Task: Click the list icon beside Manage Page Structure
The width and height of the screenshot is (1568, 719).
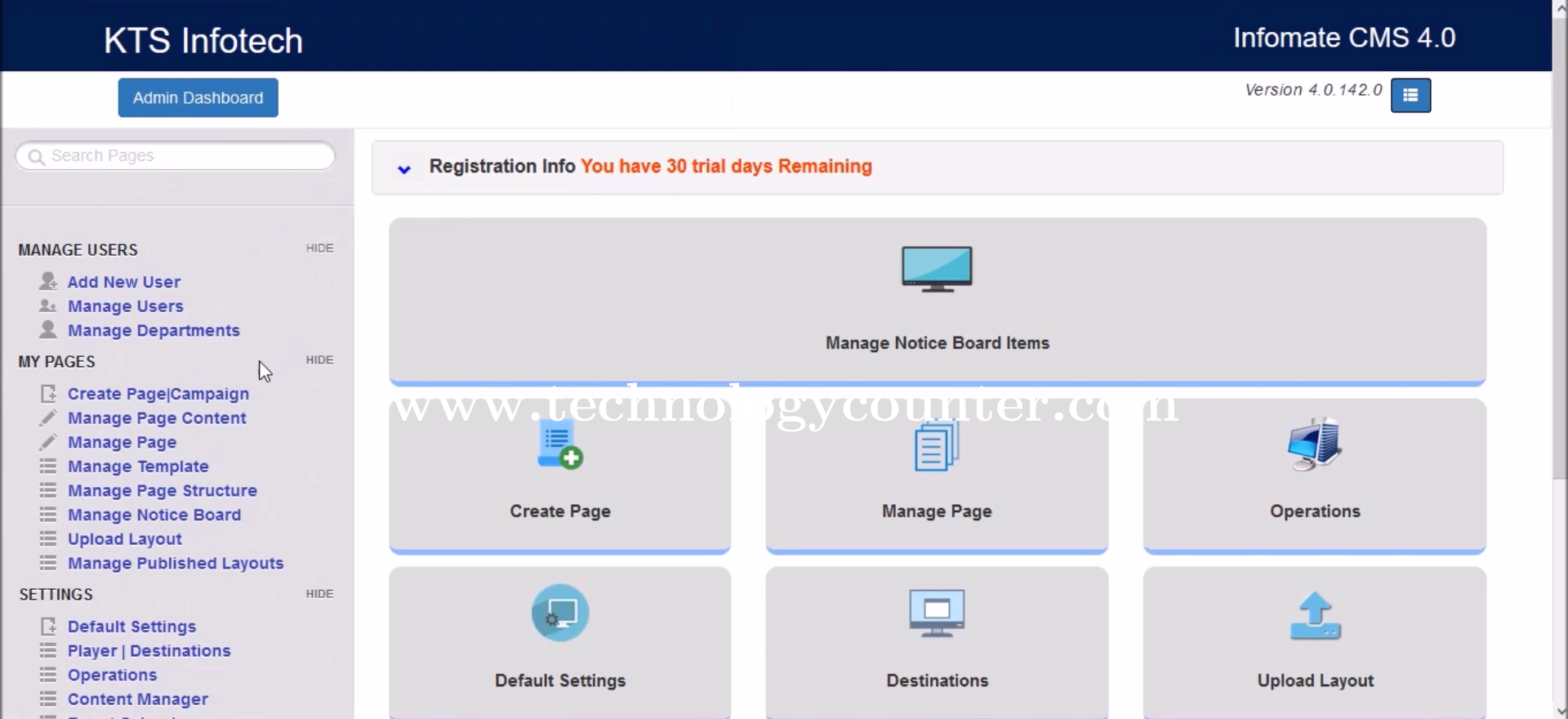Action: [48, 490]
